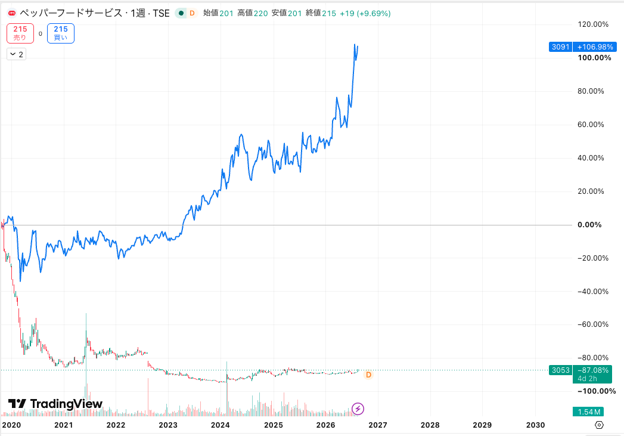Select the green 3053 -87.08% price label

(580, 374)
